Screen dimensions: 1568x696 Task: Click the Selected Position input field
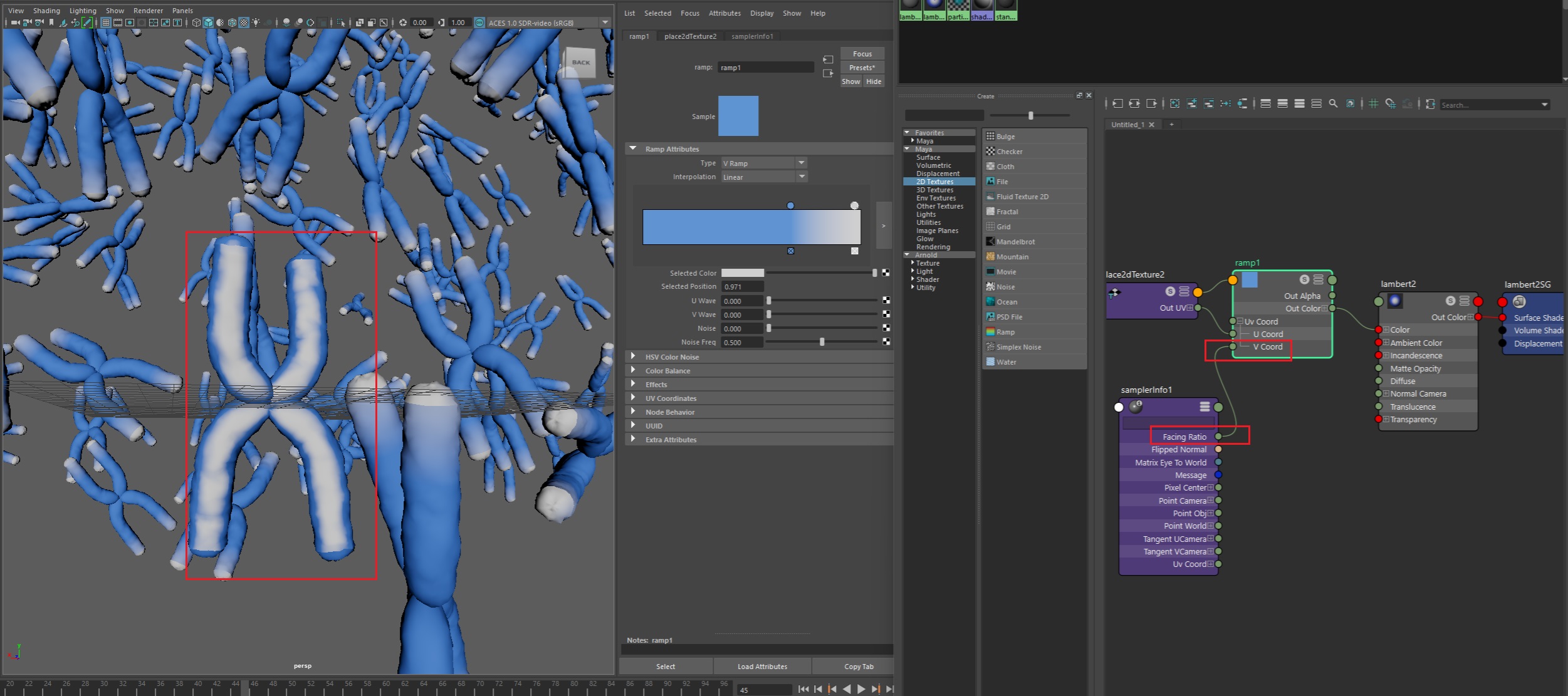[742, 286]
